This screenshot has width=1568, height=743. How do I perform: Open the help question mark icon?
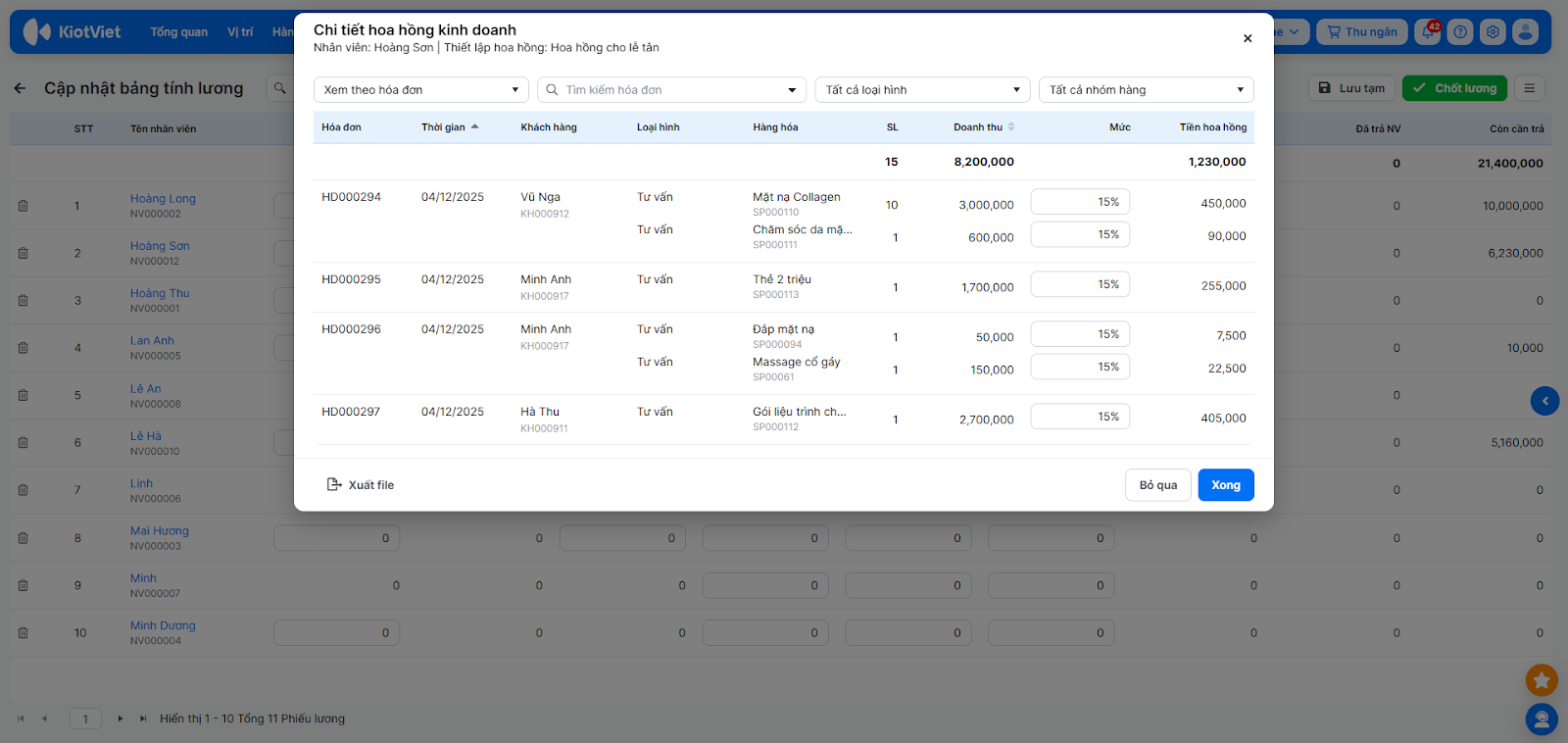[1460, 32]
